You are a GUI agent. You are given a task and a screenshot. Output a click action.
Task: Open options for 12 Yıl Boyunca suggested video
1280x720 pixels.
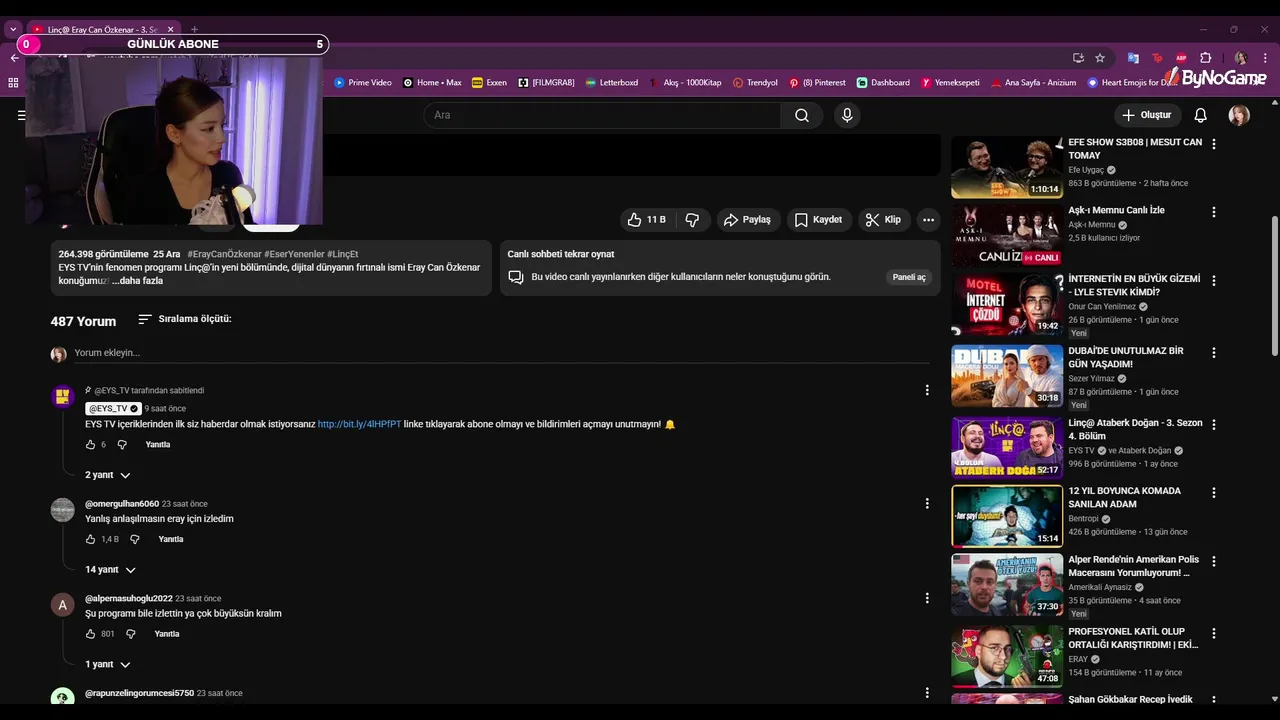(1214, 493)
